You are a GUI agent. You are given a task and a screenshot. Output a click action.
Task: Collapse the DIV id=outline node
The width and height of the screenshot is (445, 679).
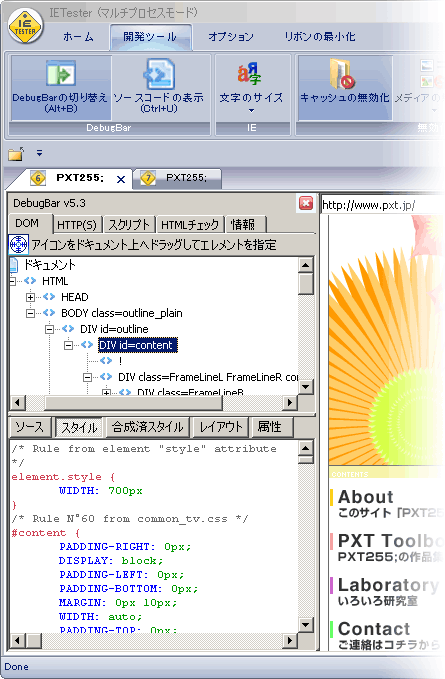point(49,329)
